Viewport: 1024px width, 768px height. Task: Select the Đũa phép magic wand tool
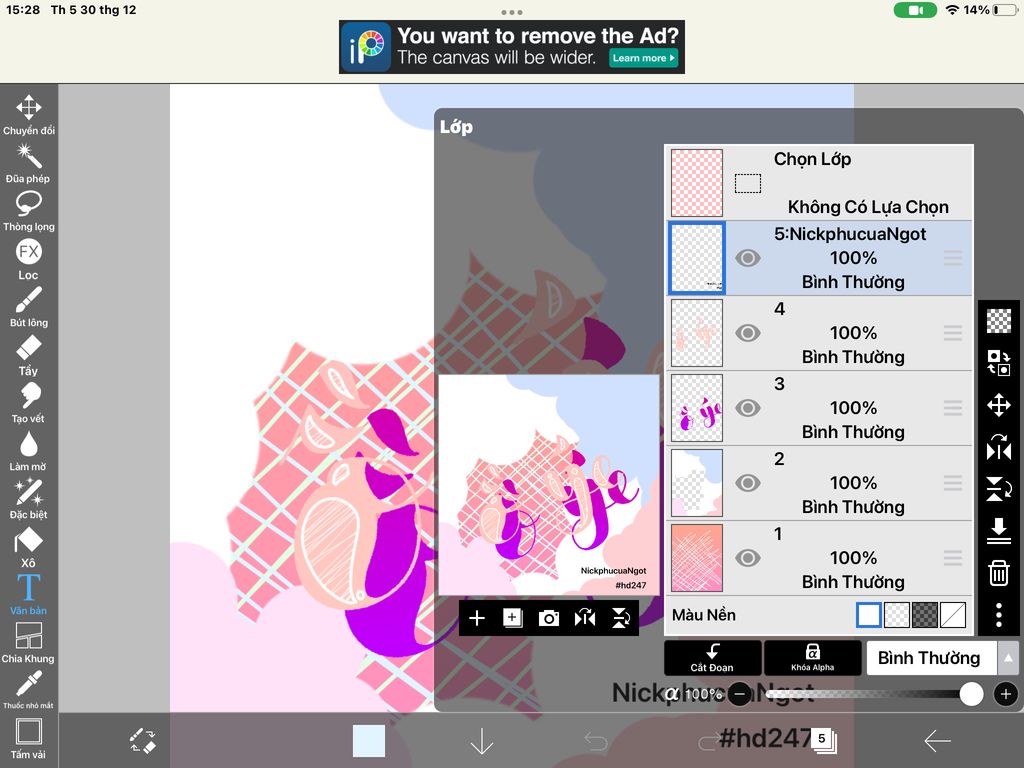coord(28,163)
